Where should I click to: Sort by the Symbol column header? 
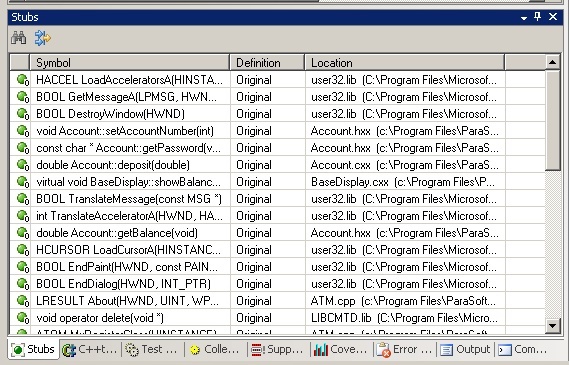point(130,63)
